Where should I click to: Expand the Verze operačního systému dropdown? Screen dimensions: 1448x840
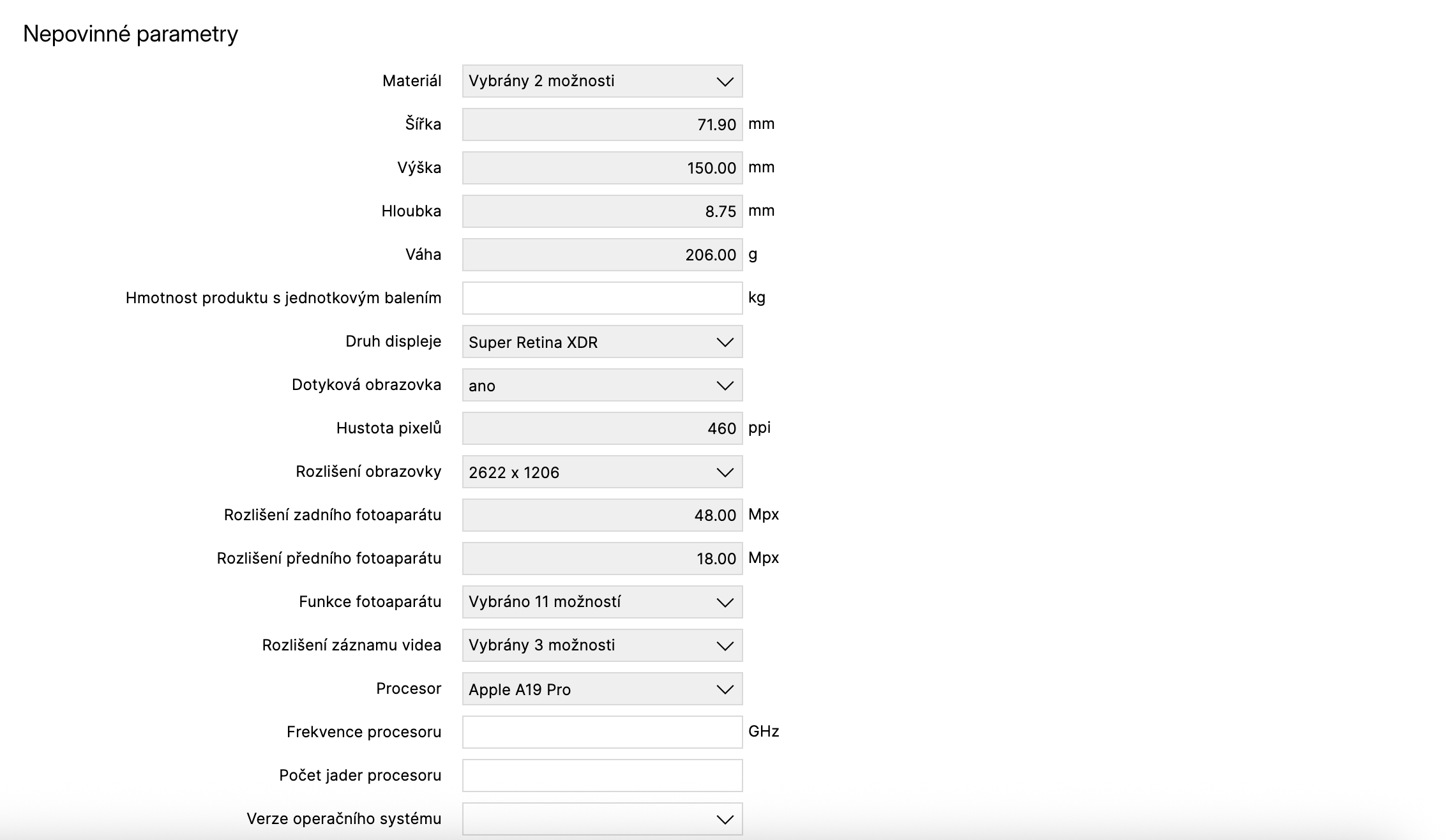click(x=601, y=819)
